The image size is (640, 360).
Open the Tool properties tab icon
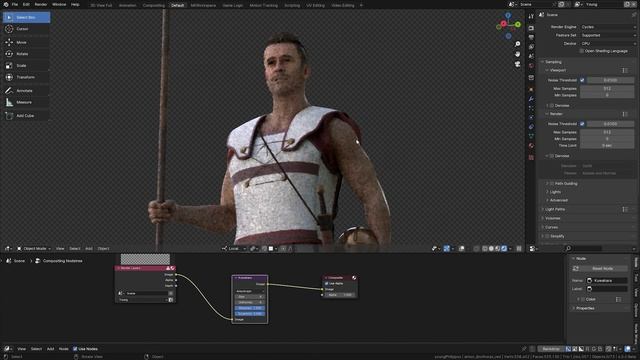pyautogui.click(x=531, y=16)
